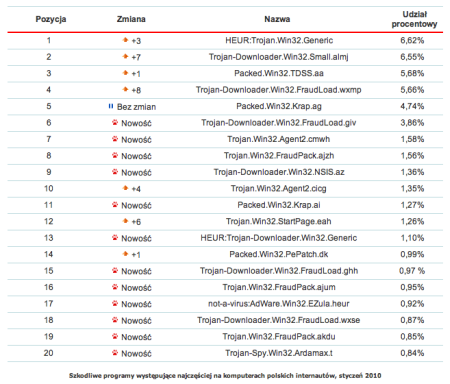Select Packed.Win32.Krap.ag entry
Screen dimensions: 450x384
pos(279,106)
